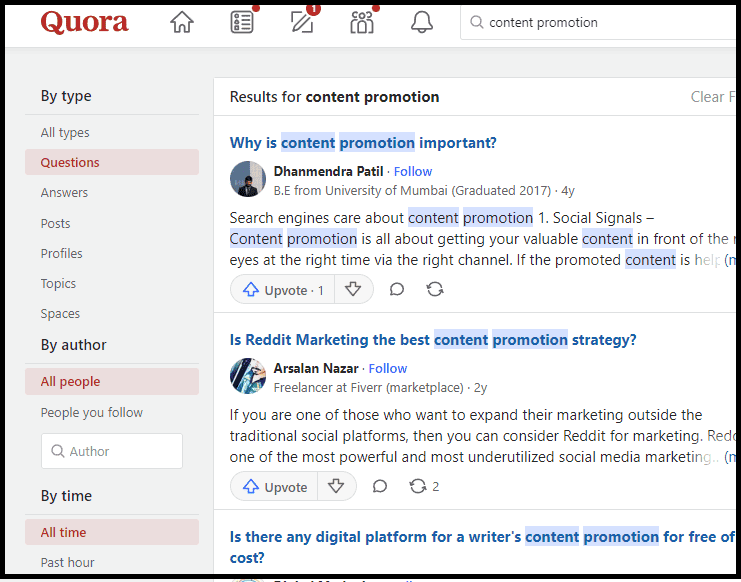
Task: Filter results by Posts
Action: (x=55, y=223)
